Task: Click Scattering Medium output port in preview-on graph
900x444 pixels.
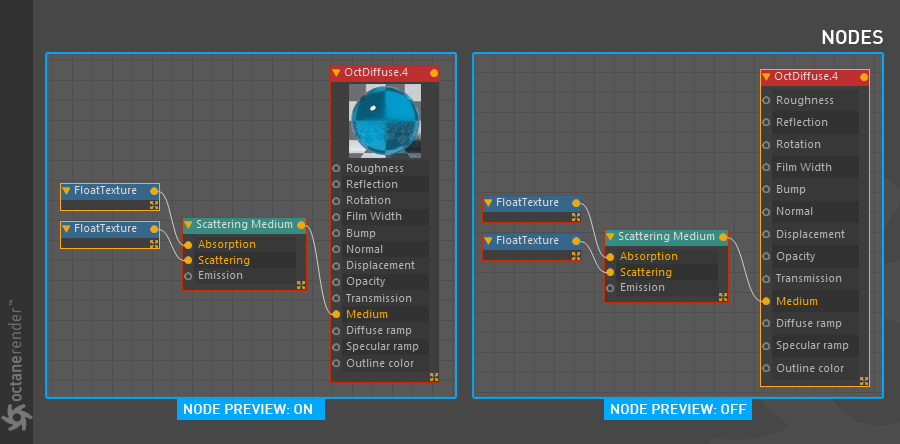Action: 301,225
